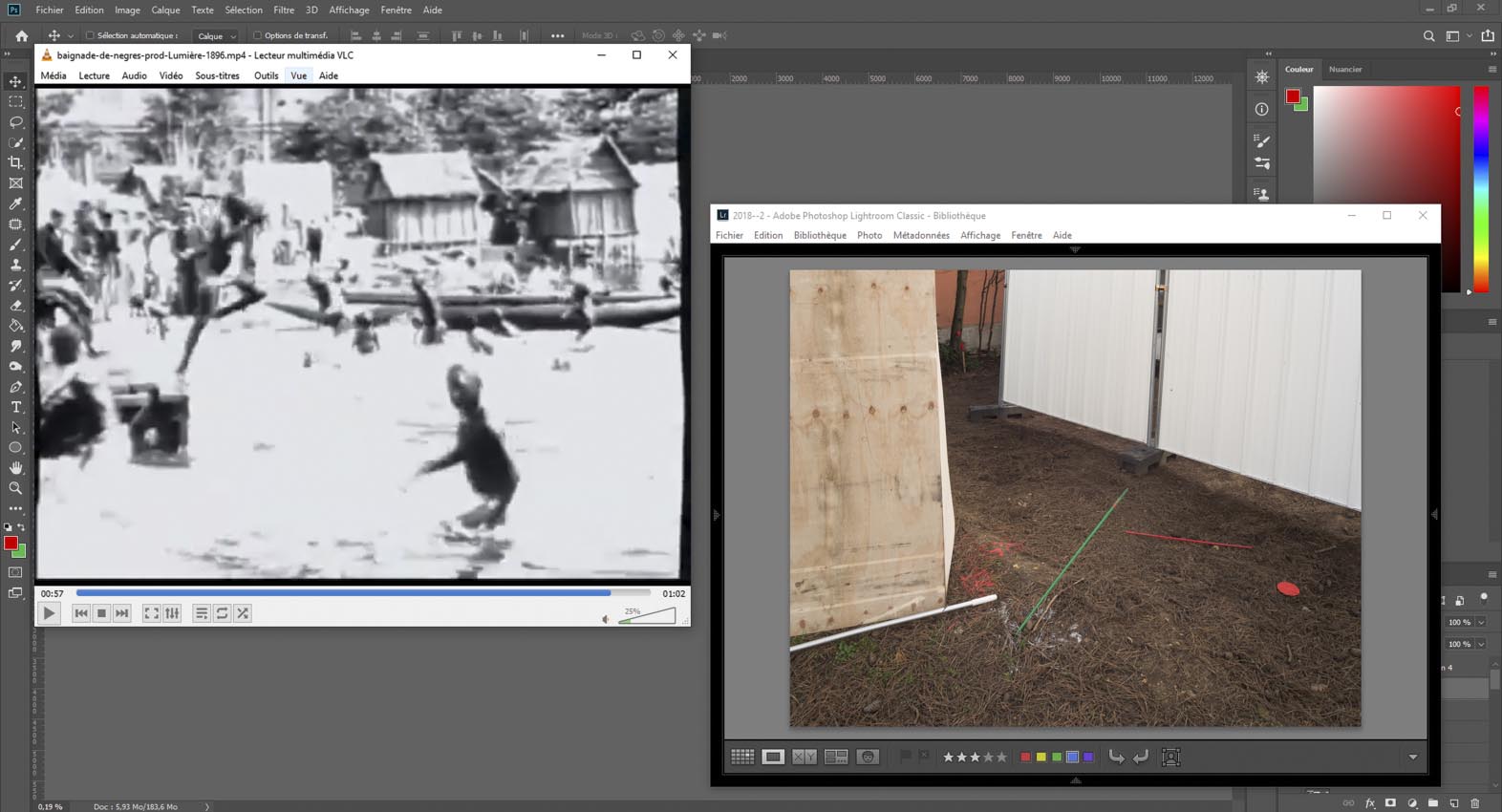Viewport: 1502px width, 812px height.
Task: Open VLC Sous-titres menu
Action: pos(217,75)
